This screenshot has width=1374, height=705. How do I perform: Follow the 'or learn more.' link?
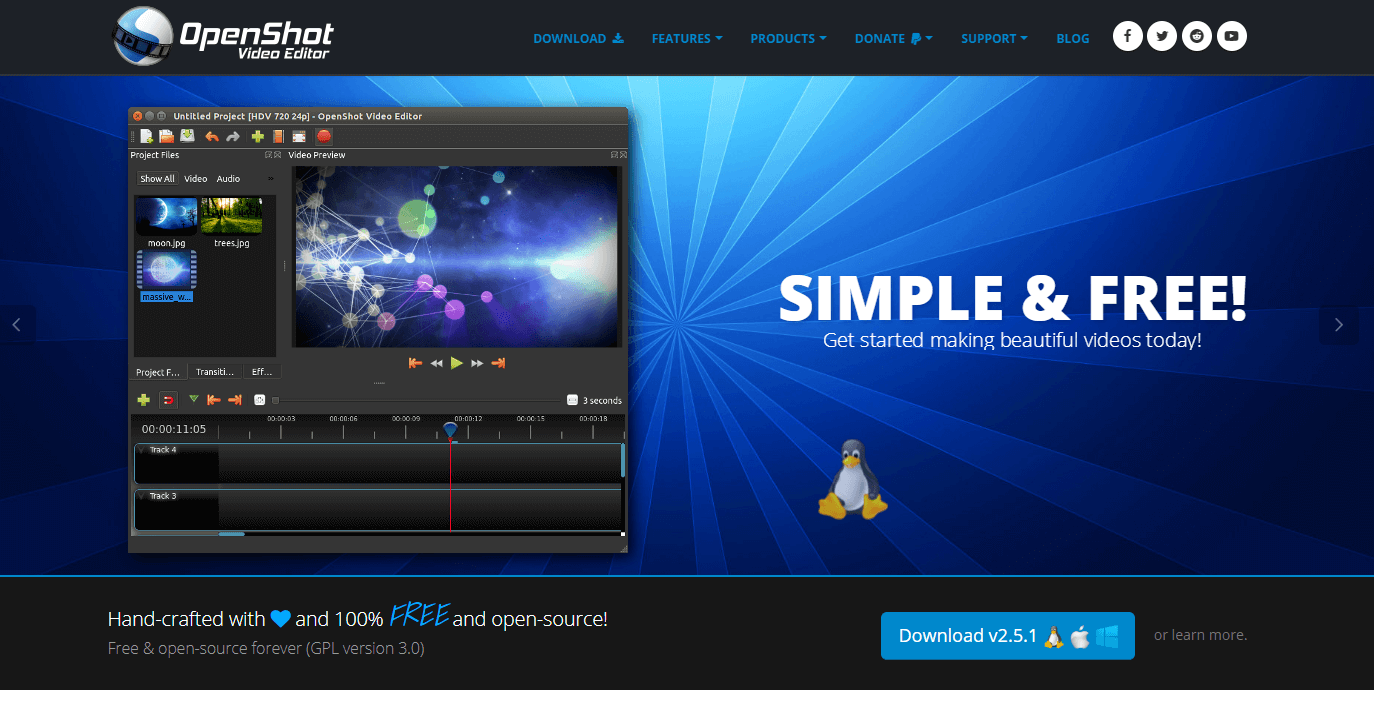1200,635
